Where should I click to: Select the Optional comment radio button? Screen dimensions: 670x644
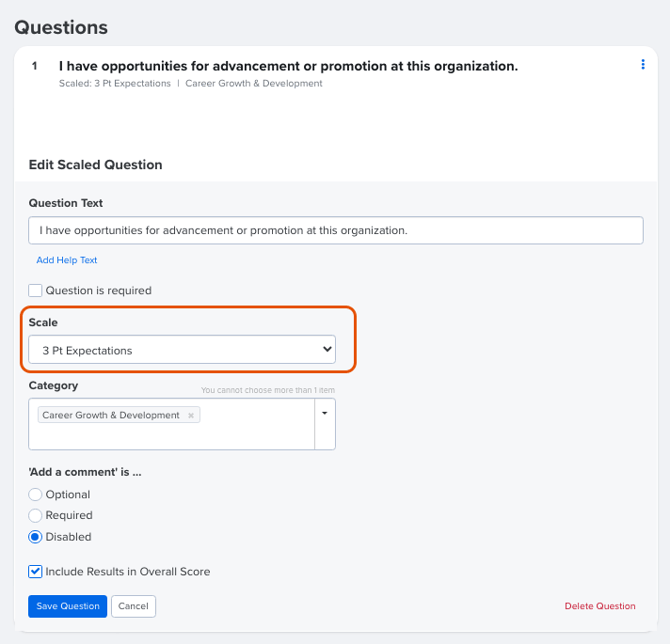point(35,494)
